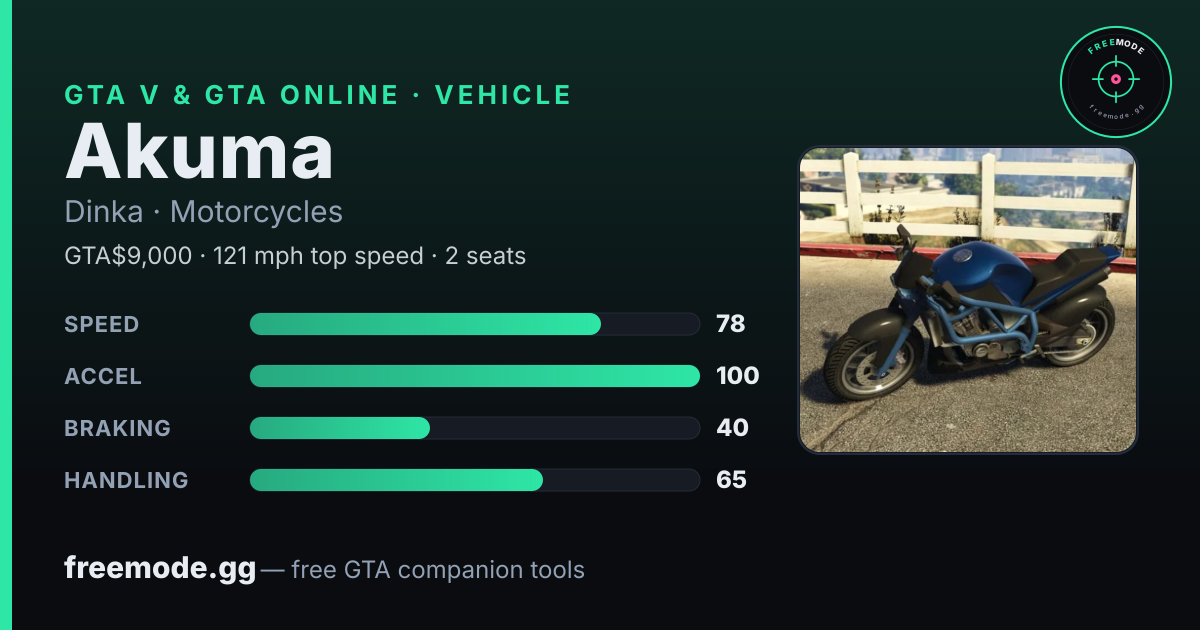Click the speed value 78
The width and height of the screenshot is (1200, 630).
(x=731, y=324)
